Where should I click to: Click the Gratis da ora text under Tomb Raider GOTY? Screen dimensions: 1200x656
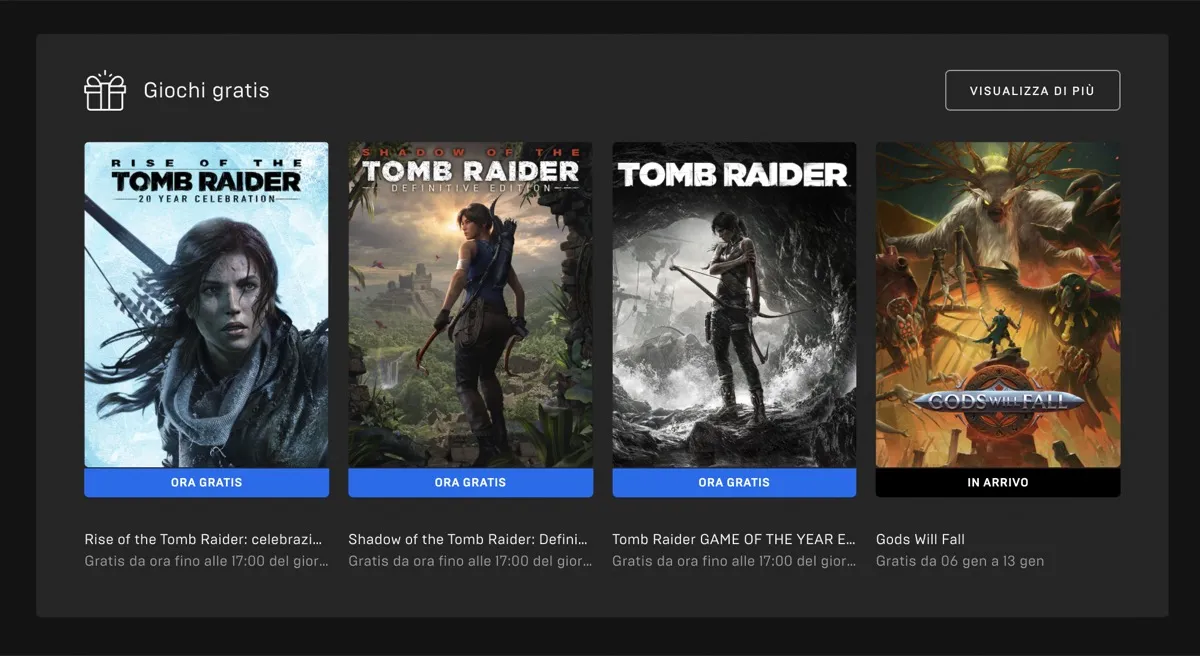coord(731,561)
